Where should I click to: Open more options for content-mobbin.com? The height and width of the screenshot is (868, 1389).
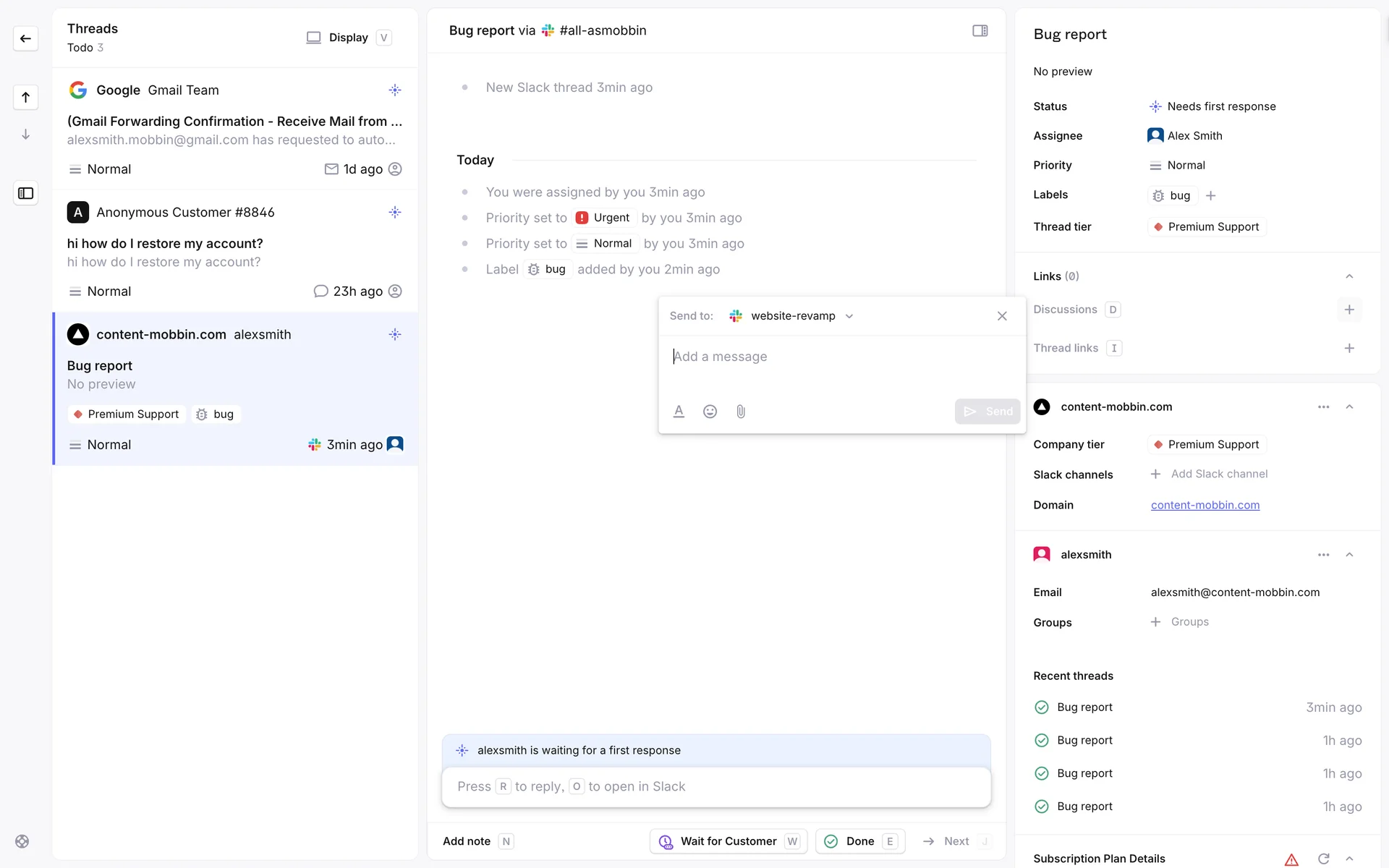pos(1323,407)
